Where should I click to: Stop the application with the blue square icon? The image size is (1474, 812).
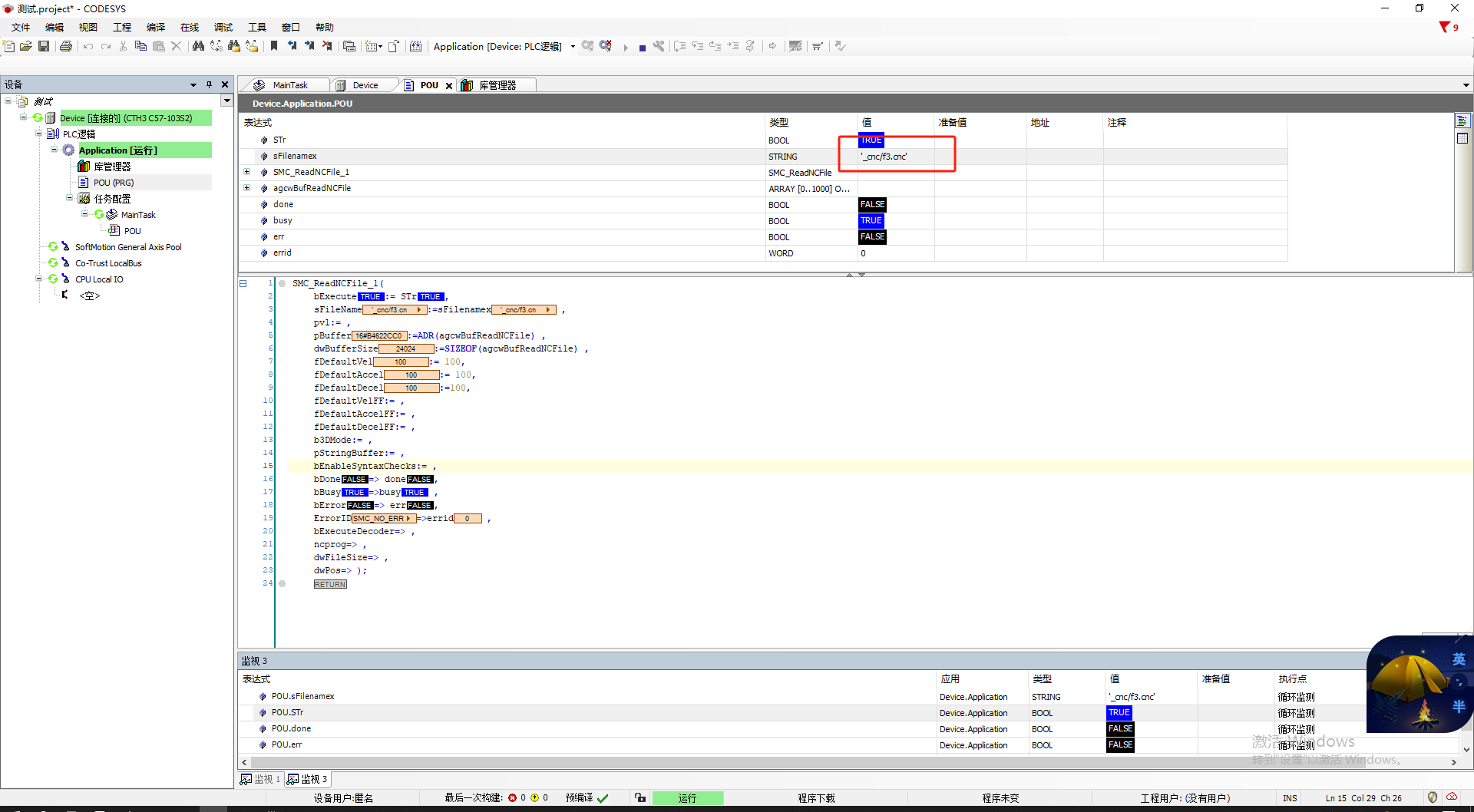tap(643, 48)
